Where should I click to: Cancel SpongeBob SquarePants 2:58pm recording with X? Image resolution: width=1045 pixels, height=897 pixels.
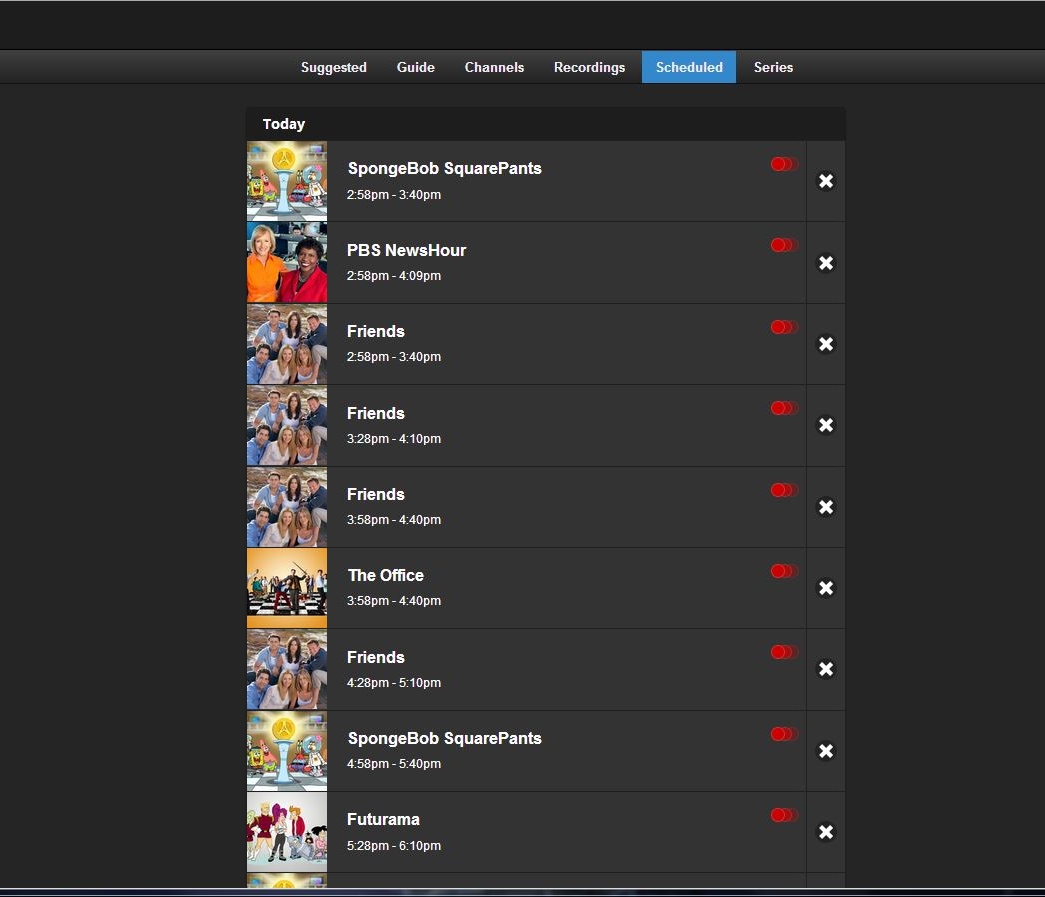(826, 181)
